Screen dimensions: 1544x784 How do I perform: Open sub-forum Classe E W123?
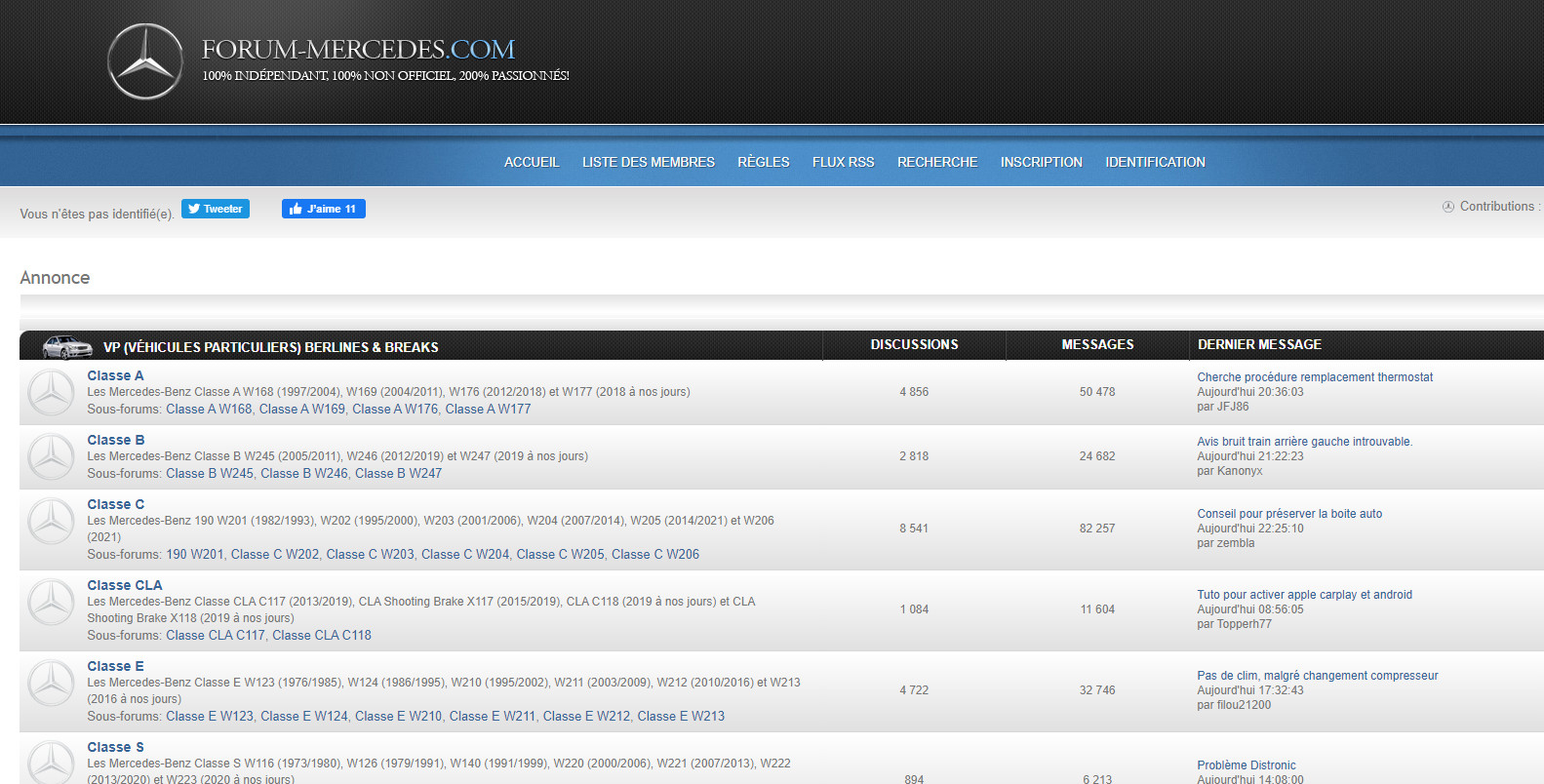210,716
